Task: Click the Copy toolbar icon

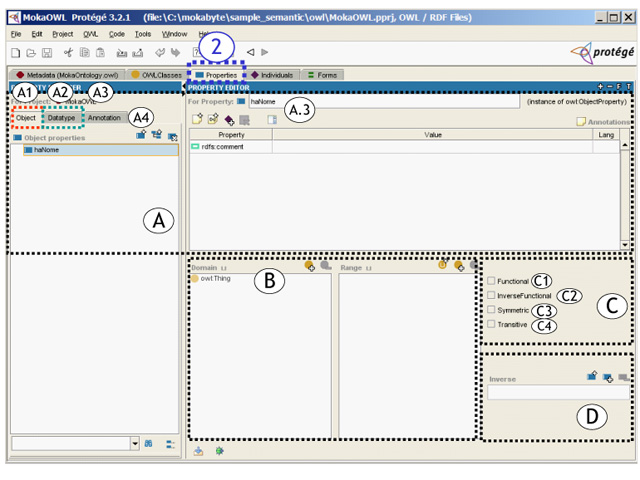Action: tap(84, 52)
